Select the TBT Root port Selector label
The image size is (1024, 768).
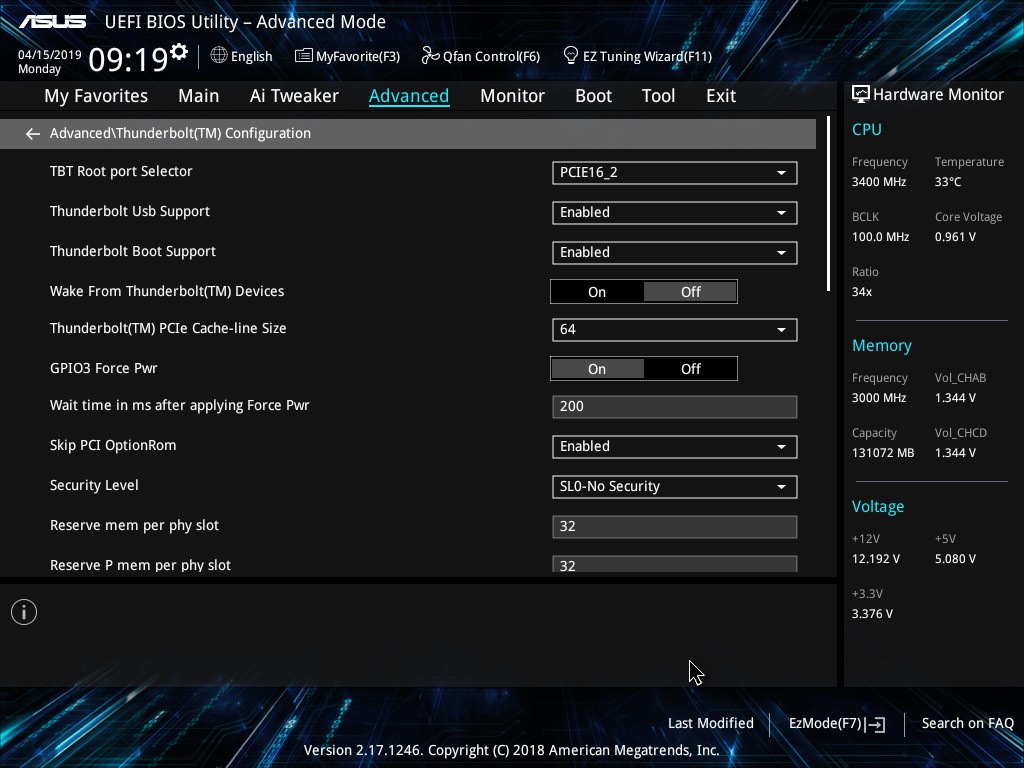(x=121, y=172)
